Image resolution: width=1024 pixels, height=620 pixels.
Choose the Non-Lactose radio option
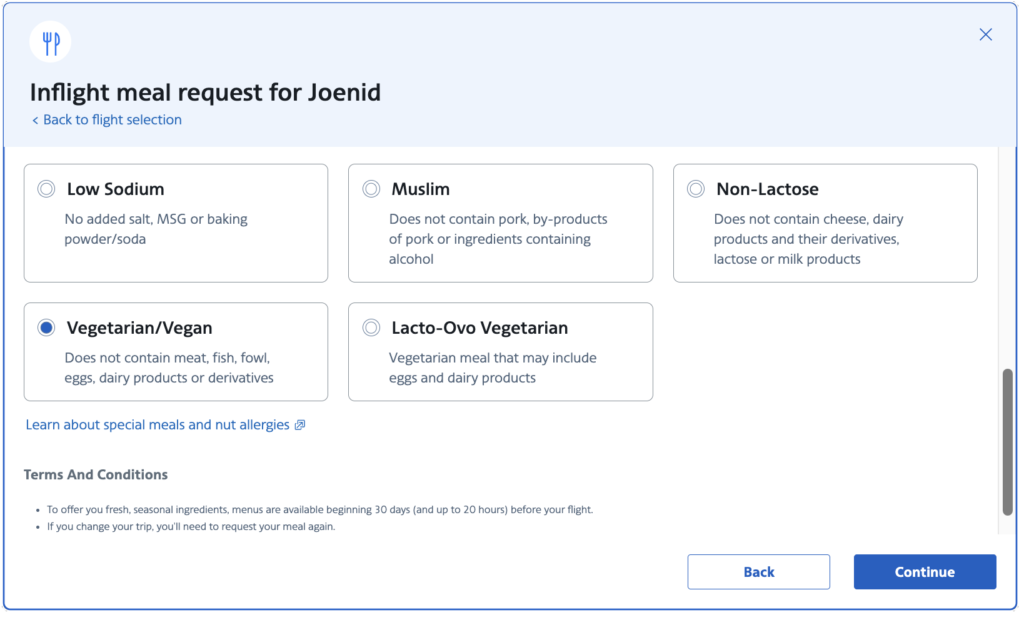tap(696, 189)
